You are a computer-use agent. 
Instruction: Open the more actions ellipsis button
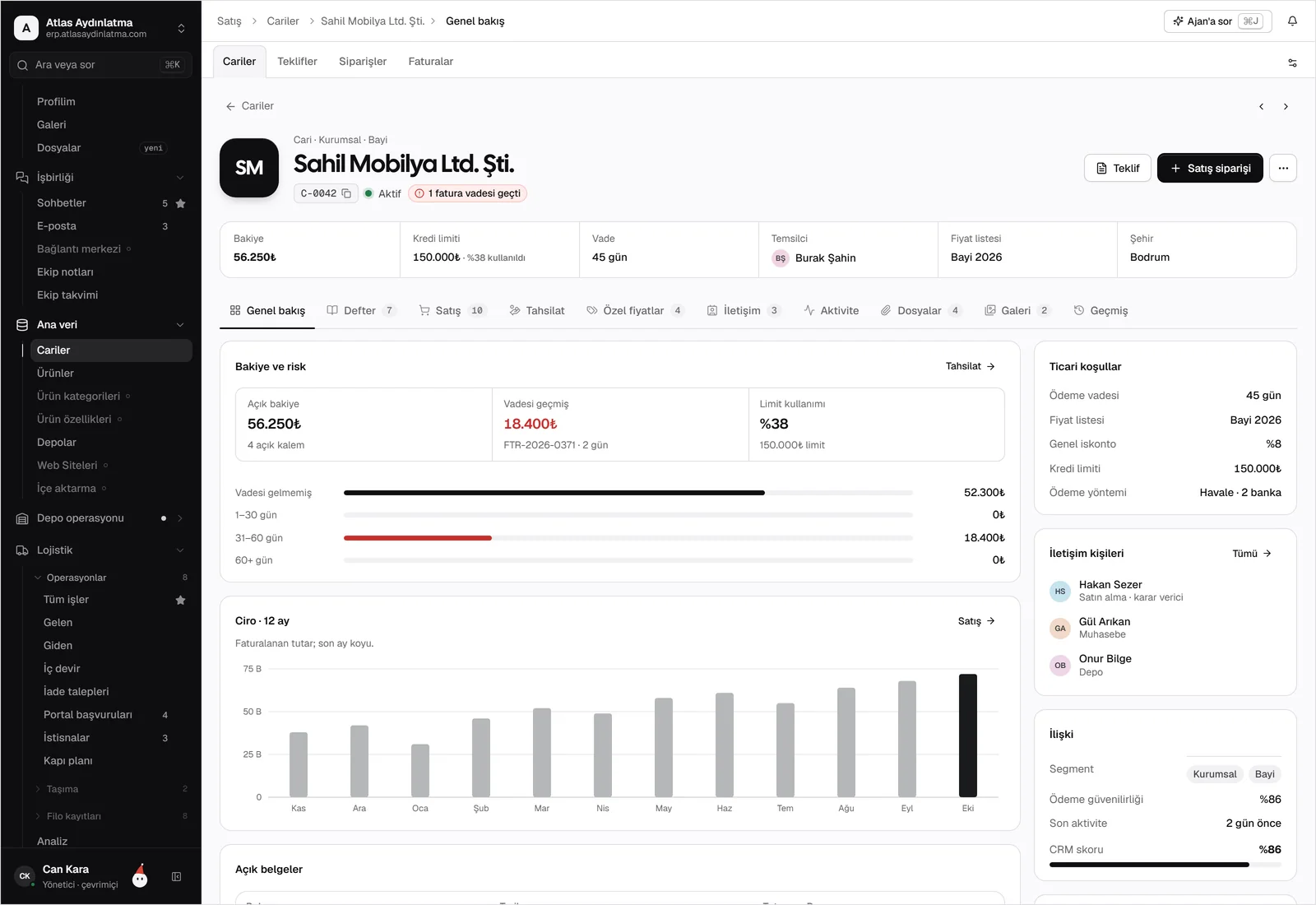[1283, 168]
